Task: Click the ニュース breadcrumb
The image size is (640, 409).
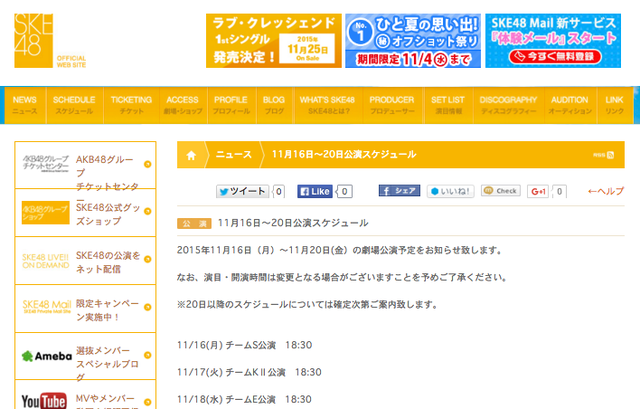Action: click(x=233, y=154)
